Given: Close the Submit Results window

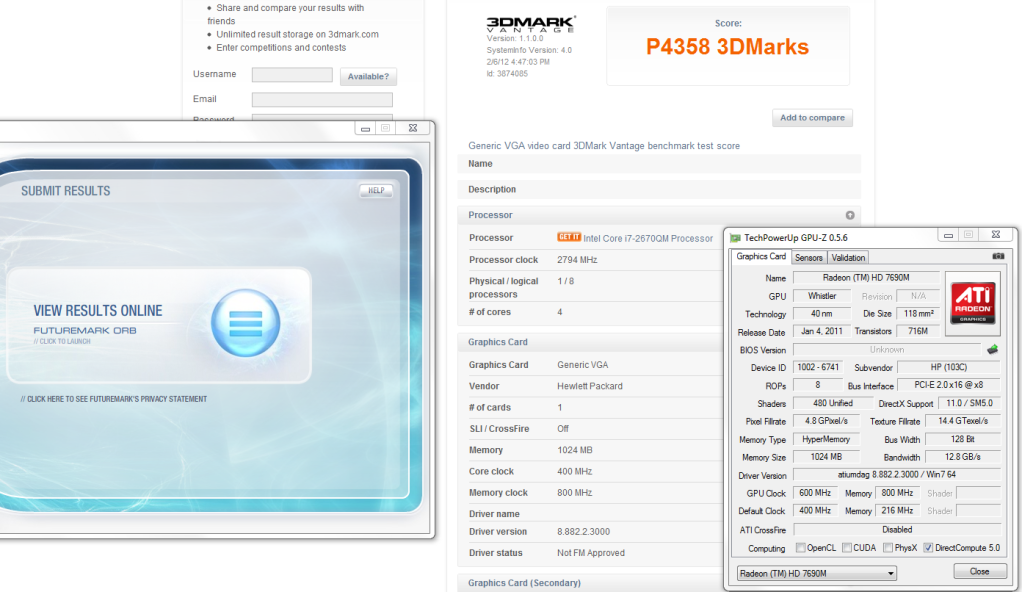Looking at the screenshot, I should pos(413,128).
